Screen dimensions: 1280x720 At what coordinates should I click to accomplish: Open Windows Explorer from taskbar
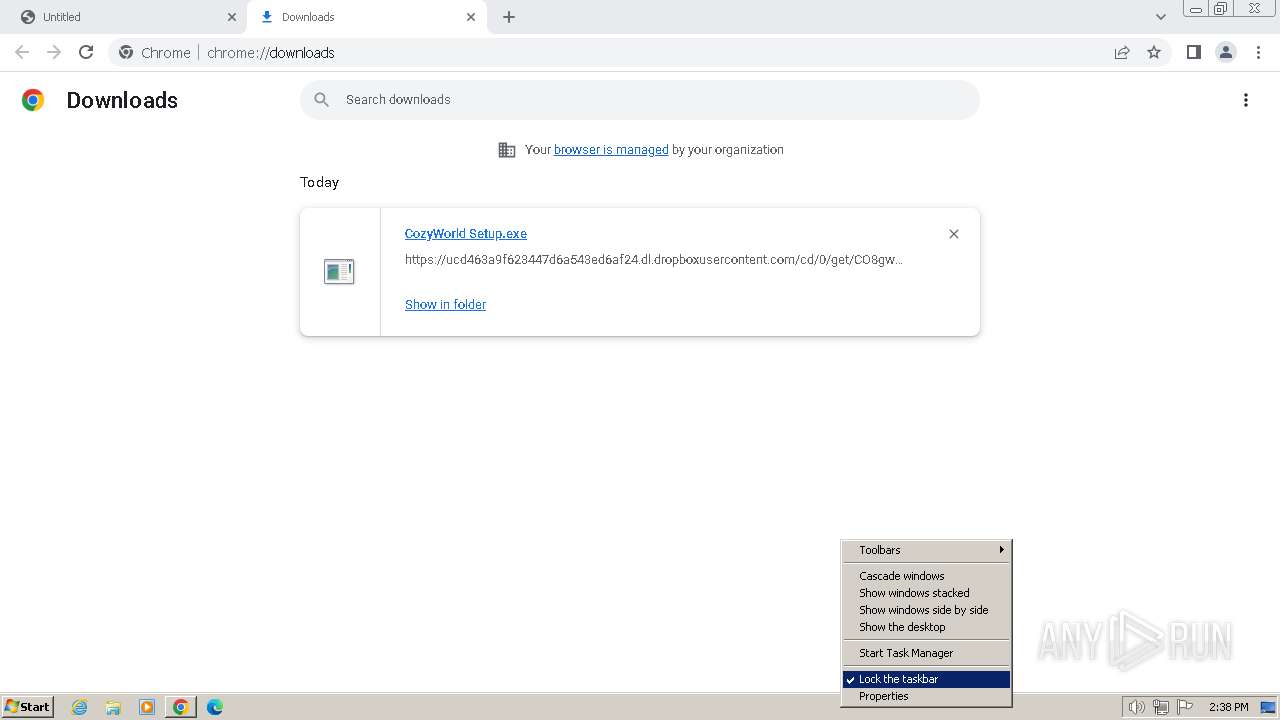[113, 707]
